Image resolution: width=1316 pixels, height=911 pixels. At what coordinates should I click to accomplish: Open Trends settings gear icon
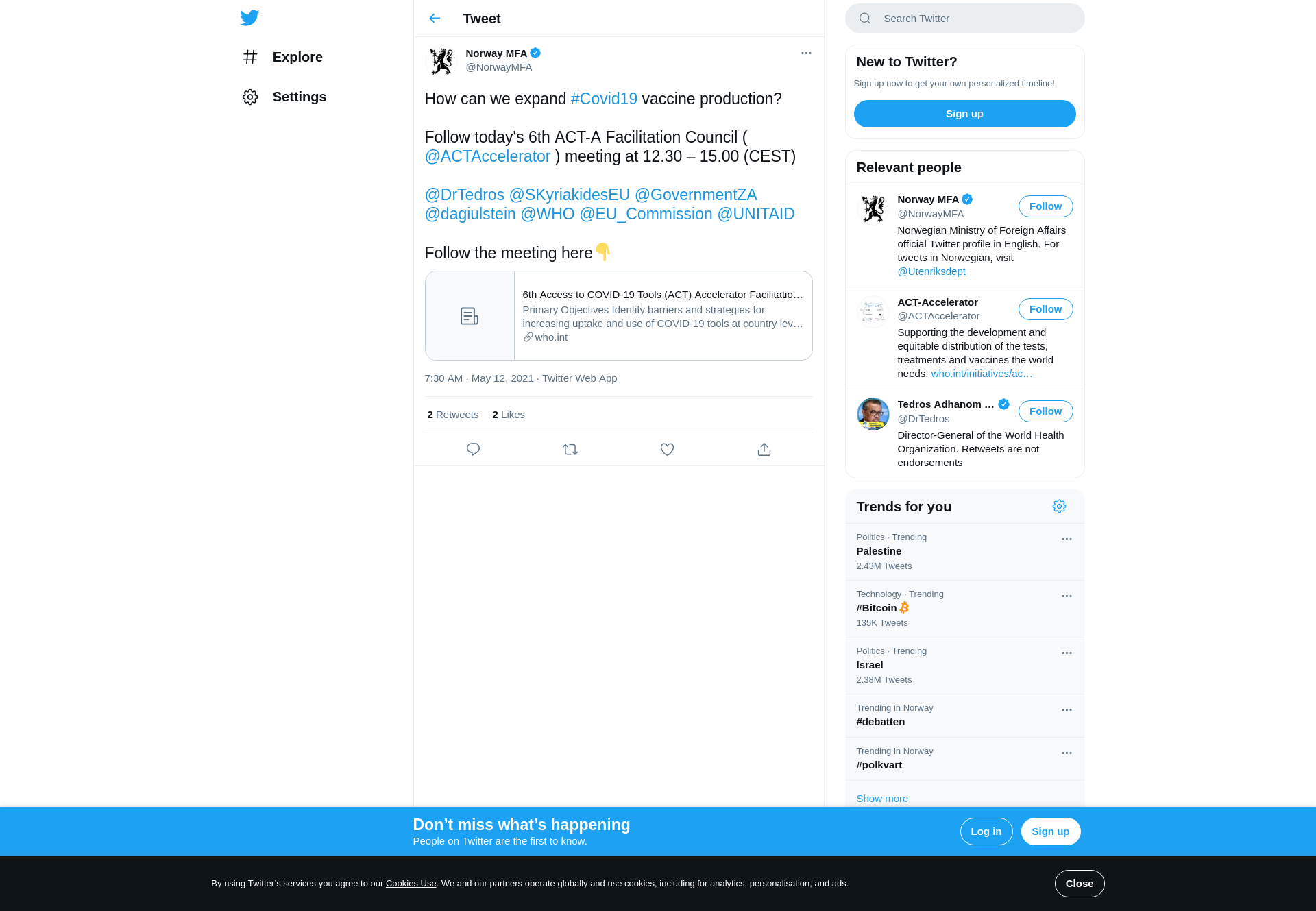(x=1059, y=507)
